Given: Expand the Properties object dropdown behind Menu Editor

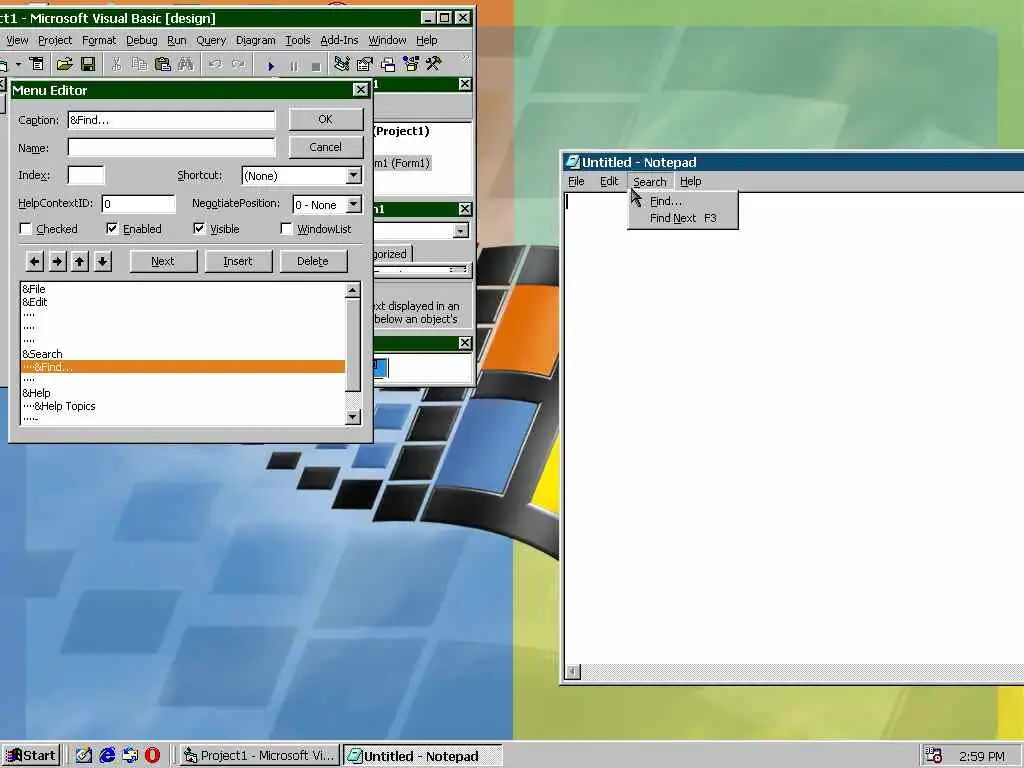Looking at the screenshot, I should [x=460, y=231].
